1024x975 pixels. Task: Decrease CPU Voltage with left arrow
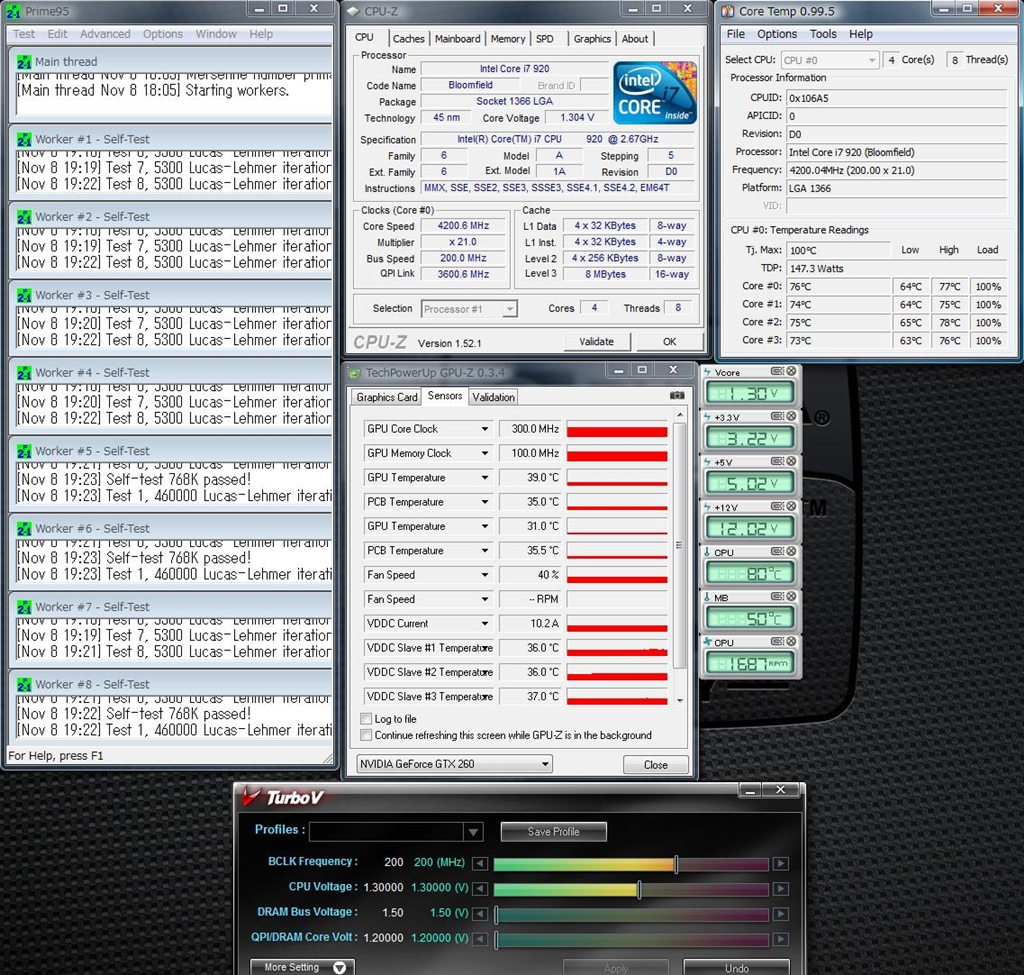click(480, 889)
